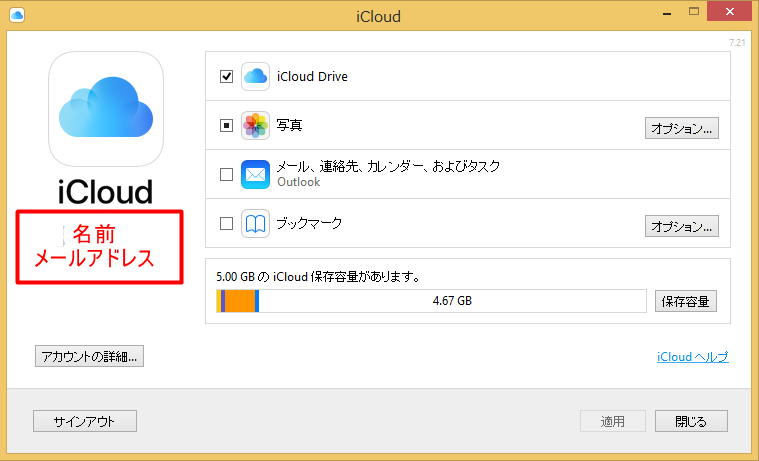Screen dimensions: 759x461
Task: Minimize the iCloud window
Action: pos(667,13)
